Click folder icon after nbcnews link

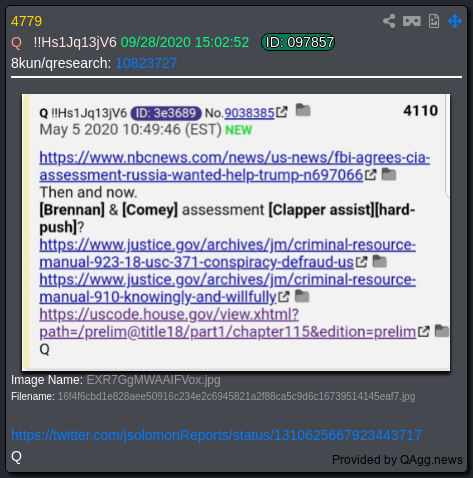click(389, 174)
